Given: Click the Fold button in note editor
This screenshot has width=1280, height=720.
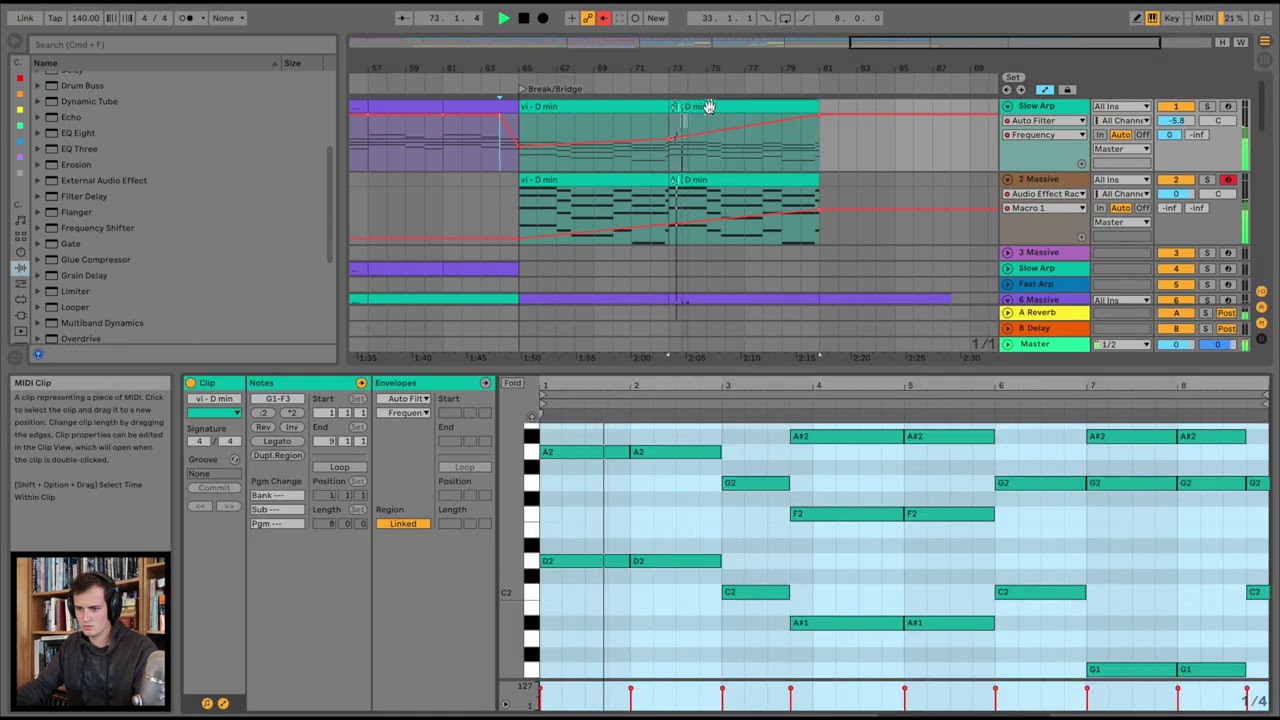Looking at the screenshot, I should 512,383.
